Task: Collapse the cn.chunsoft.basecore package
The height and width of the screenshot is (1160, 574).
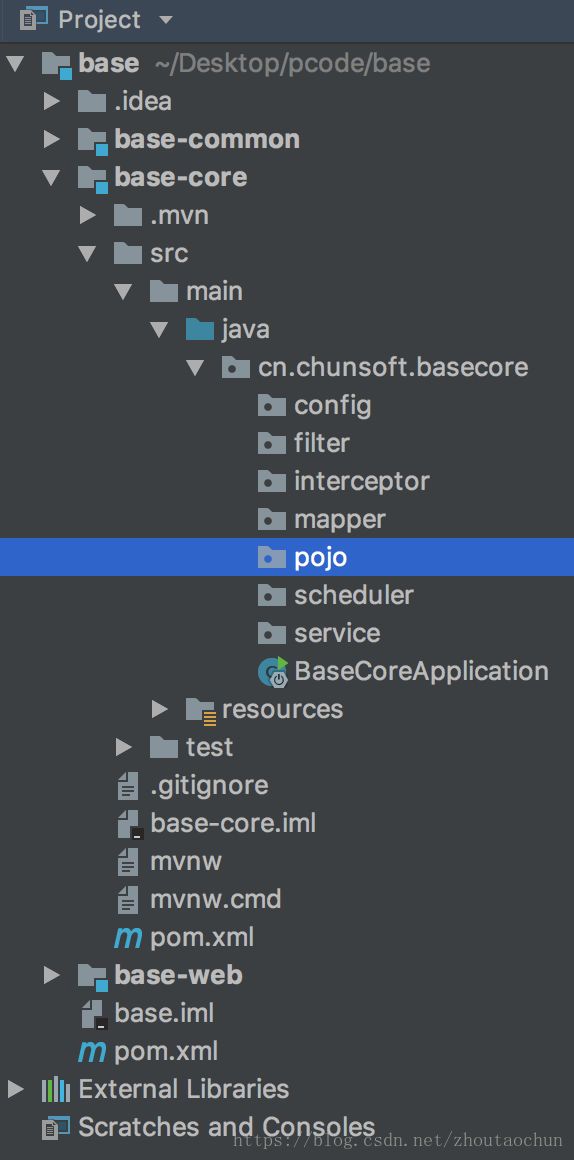Action: (195, 368)
